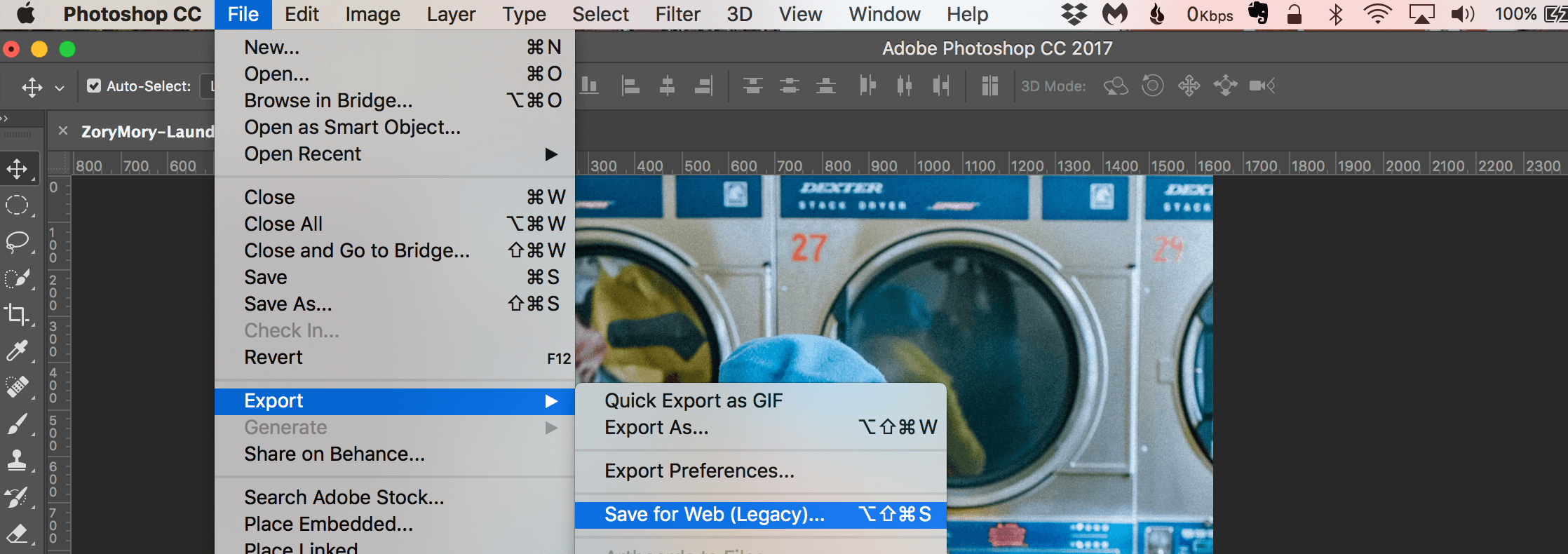Choose New... in File menu

click(x=395, y=48)
